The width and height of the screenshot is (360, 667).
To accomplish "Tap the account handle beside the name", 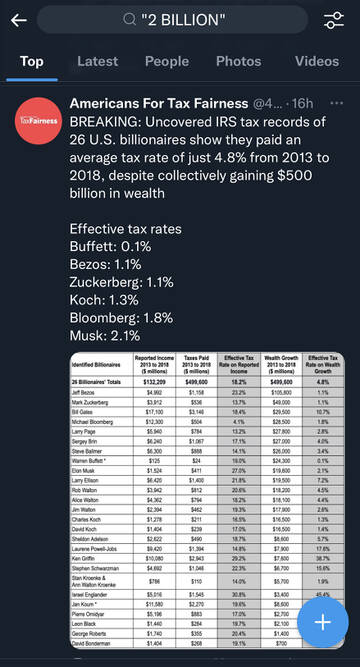I will [x=268, y=103].
